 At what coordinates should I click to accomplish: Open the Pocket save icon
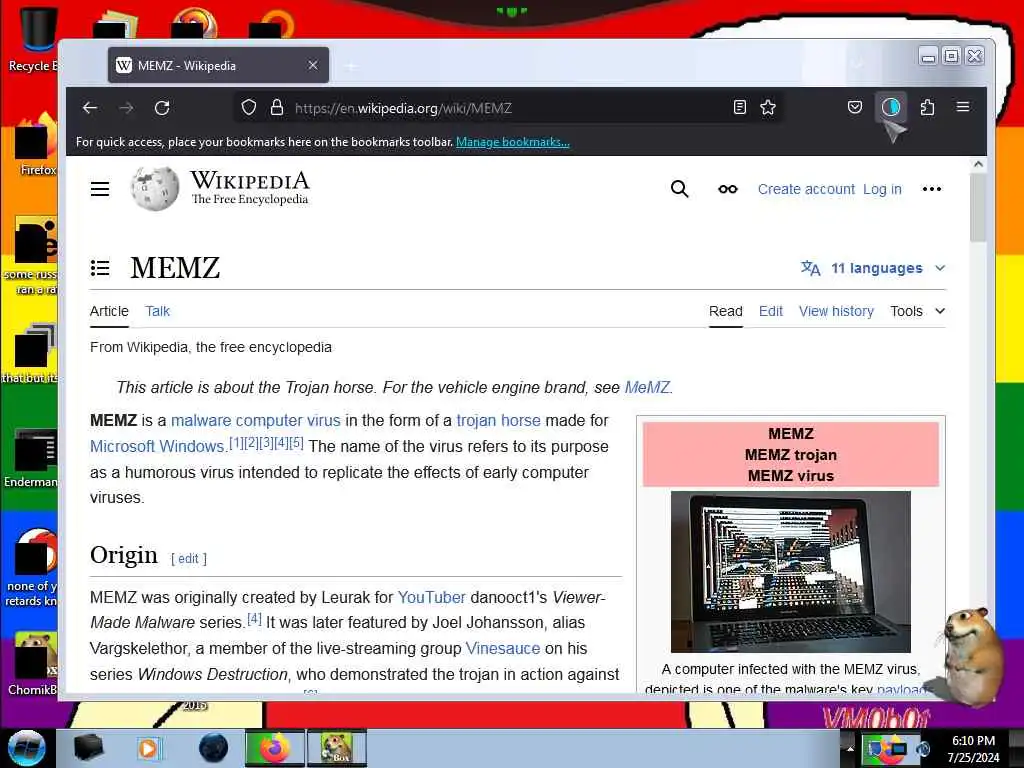pyautogui.click(x=854, y=107)
